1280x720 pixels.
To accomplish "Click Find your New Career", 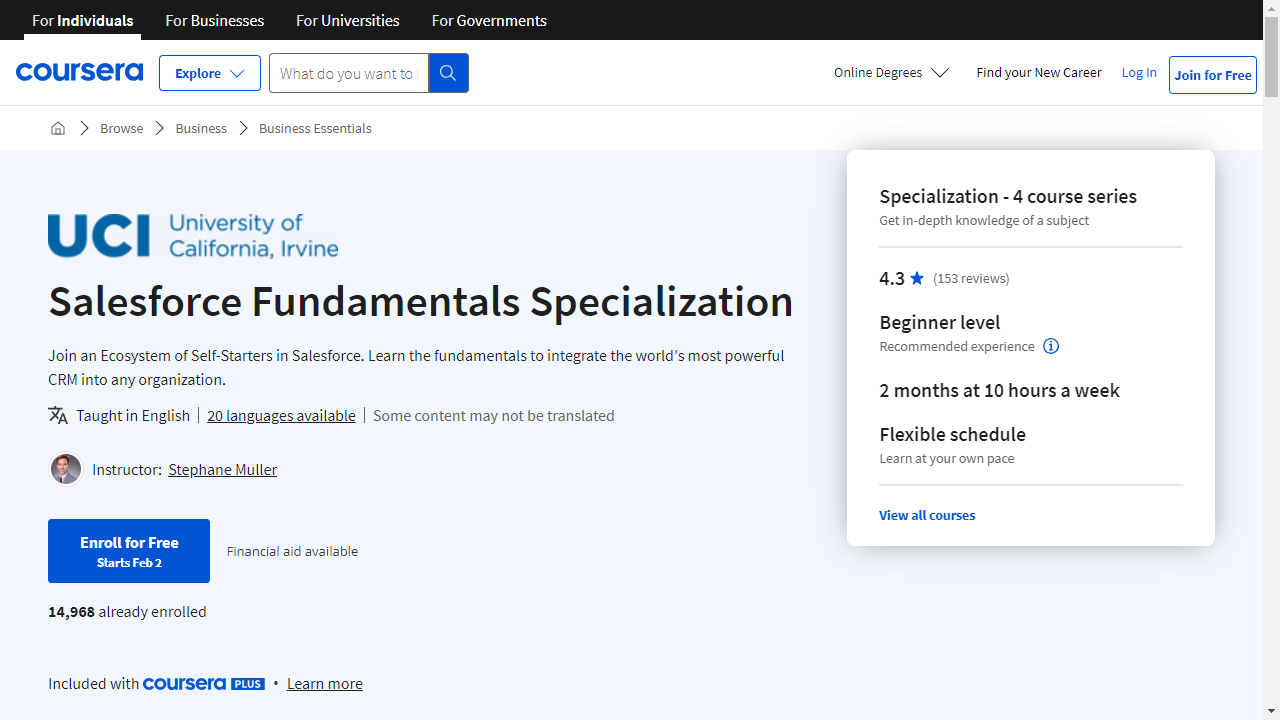I will tap(1039, 72).
